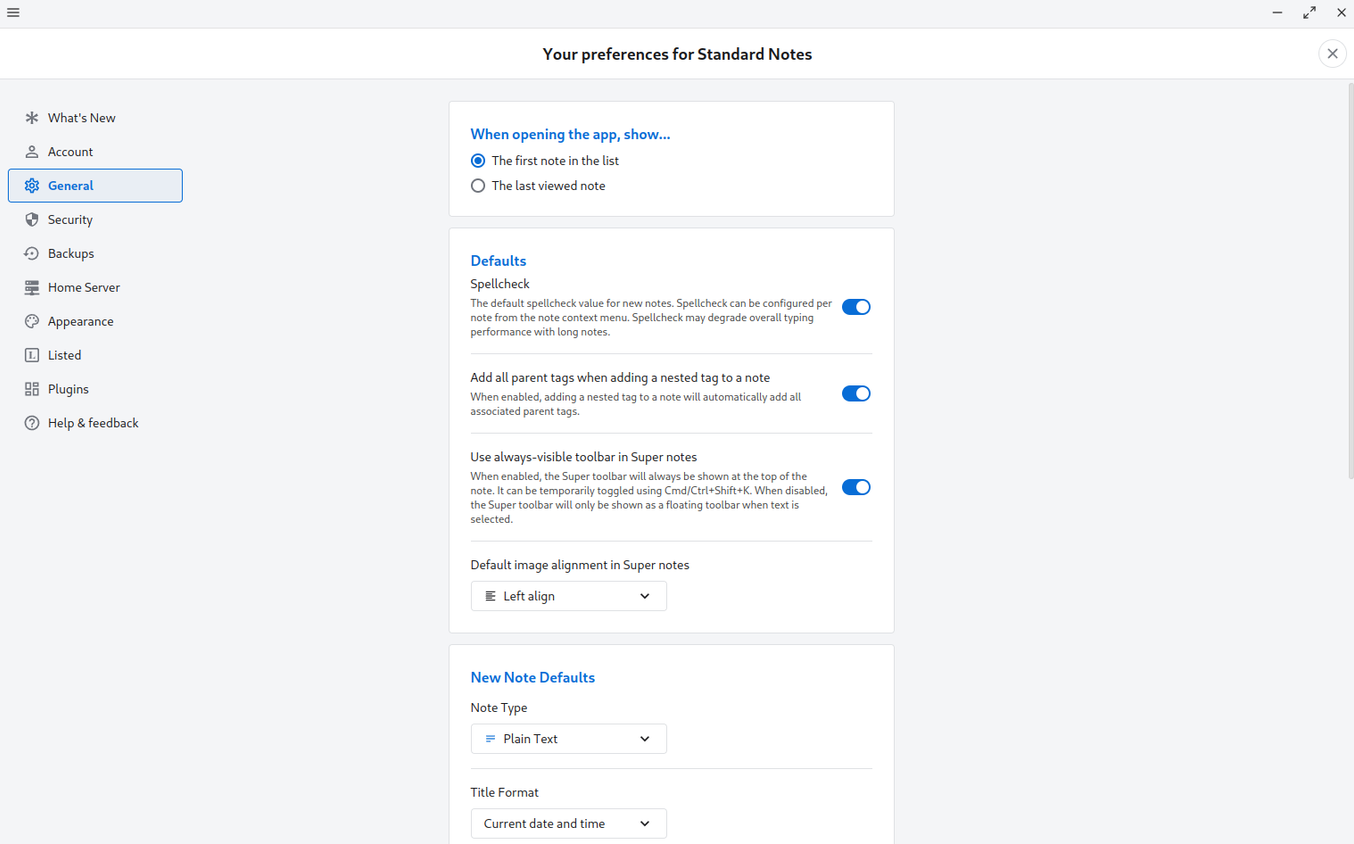Viewport: 1354px width, 844px height.
Task: Disable the Spellcheck default toggle
Action: 856,307
